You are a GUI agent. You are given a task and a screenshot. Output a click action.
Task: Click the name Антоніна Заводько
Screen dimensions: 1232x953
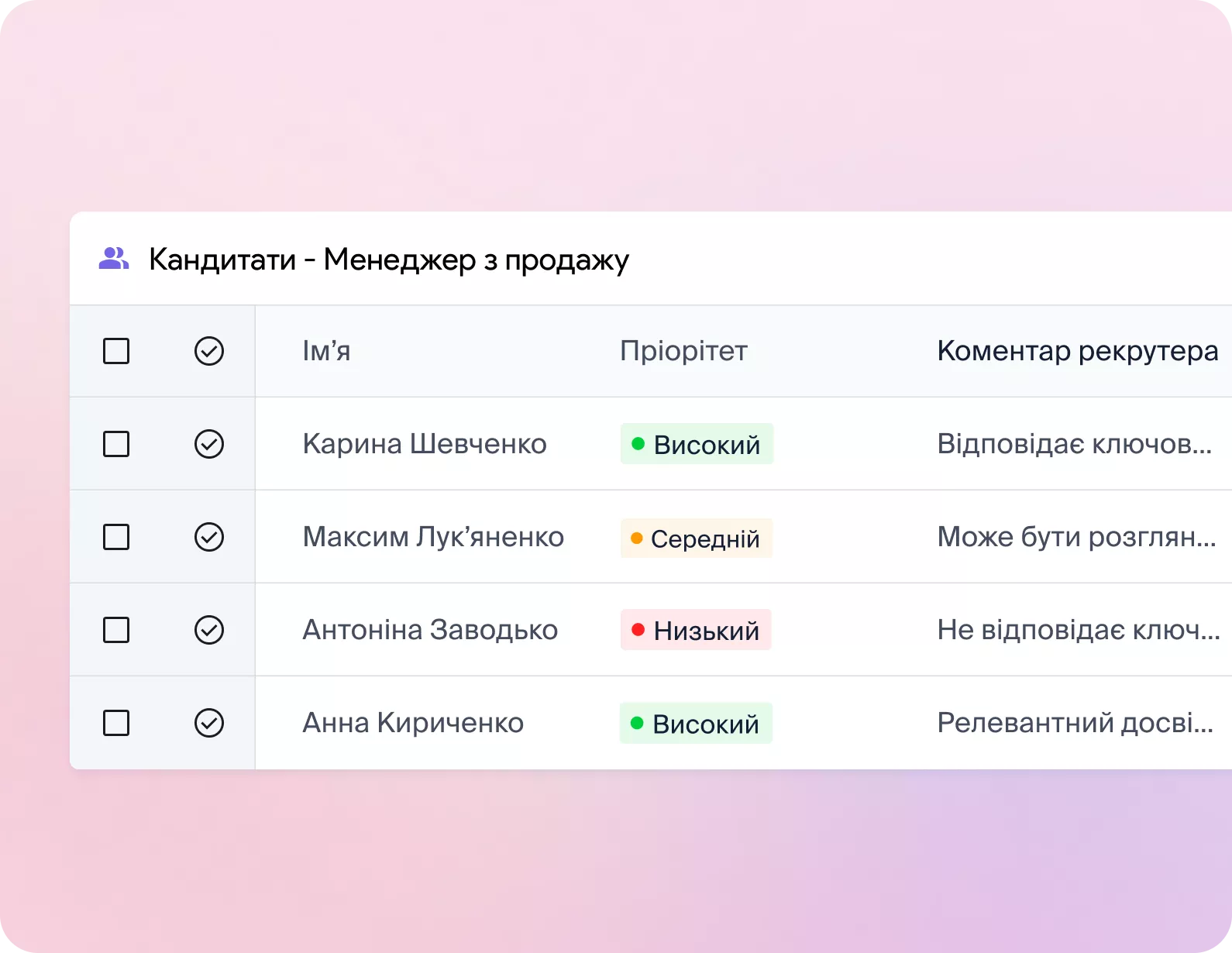430,630
